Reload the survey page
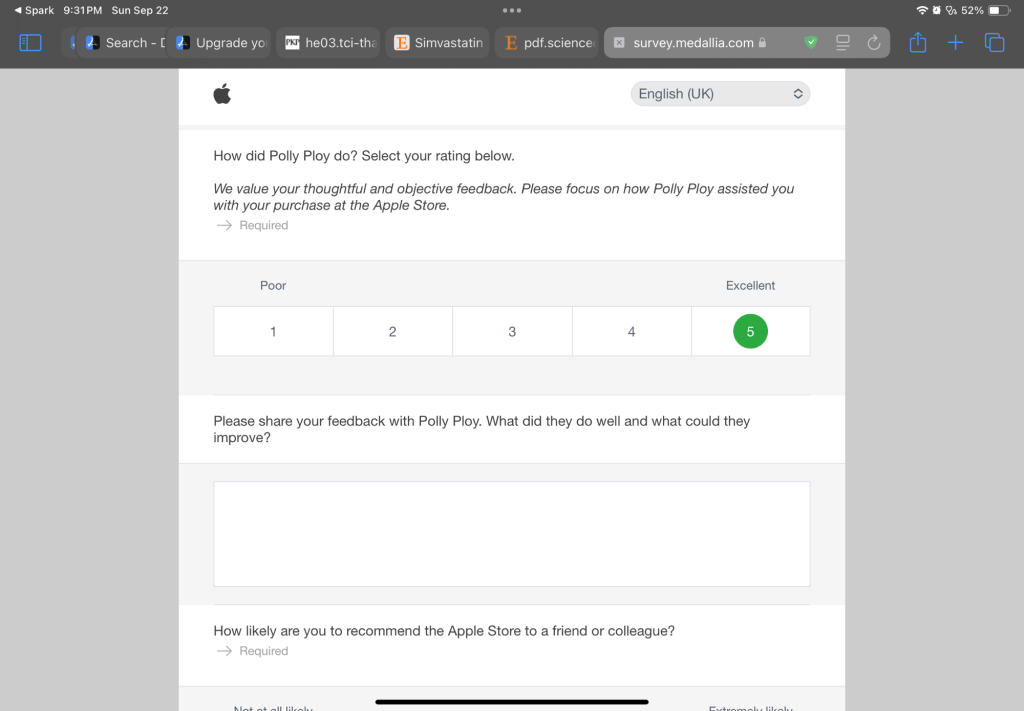This screenshot has width=1024, height=711. [873, 43]
